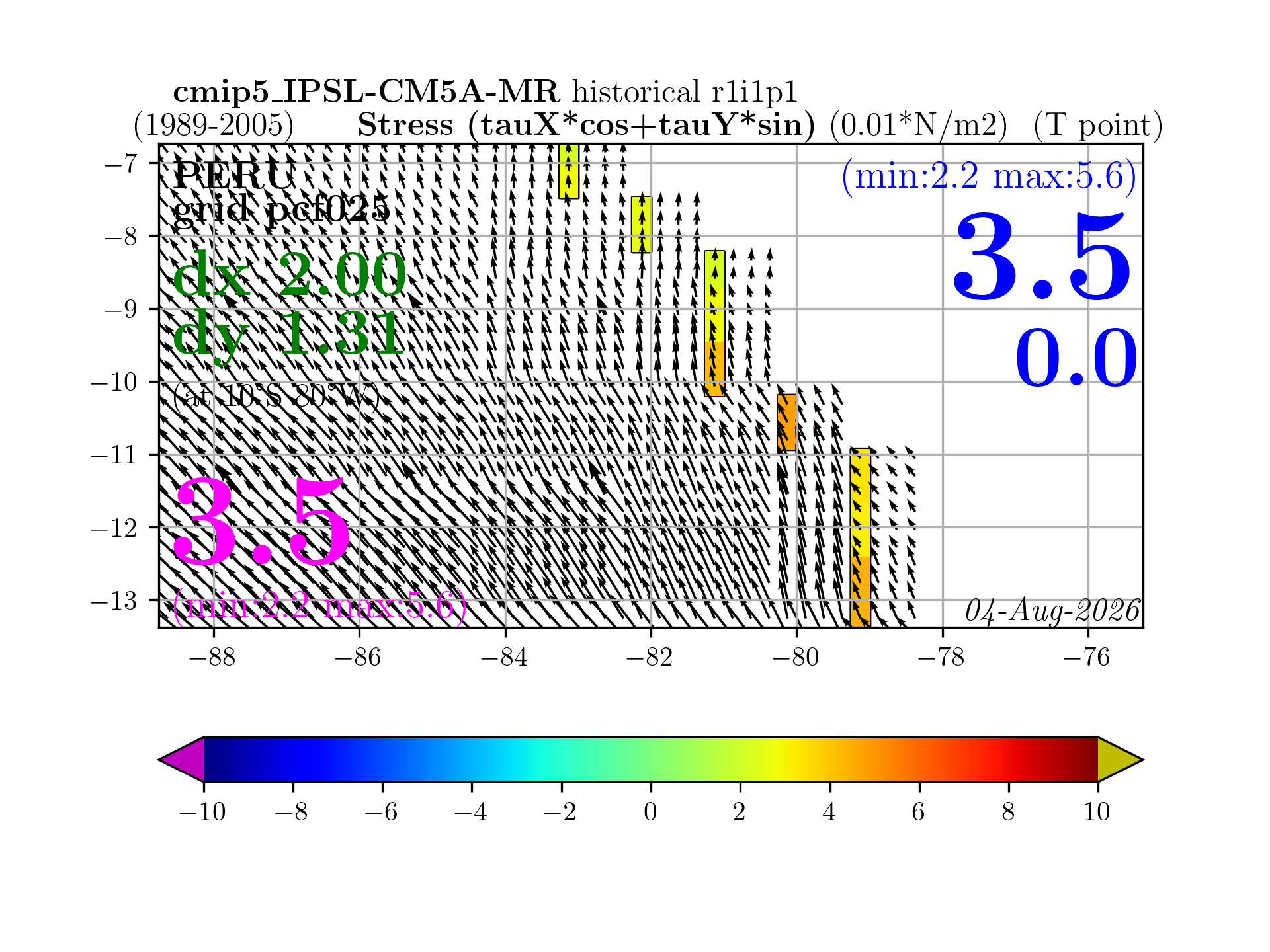Click the yellow-orange bar near longitude -81

click(x=714, y=323)
